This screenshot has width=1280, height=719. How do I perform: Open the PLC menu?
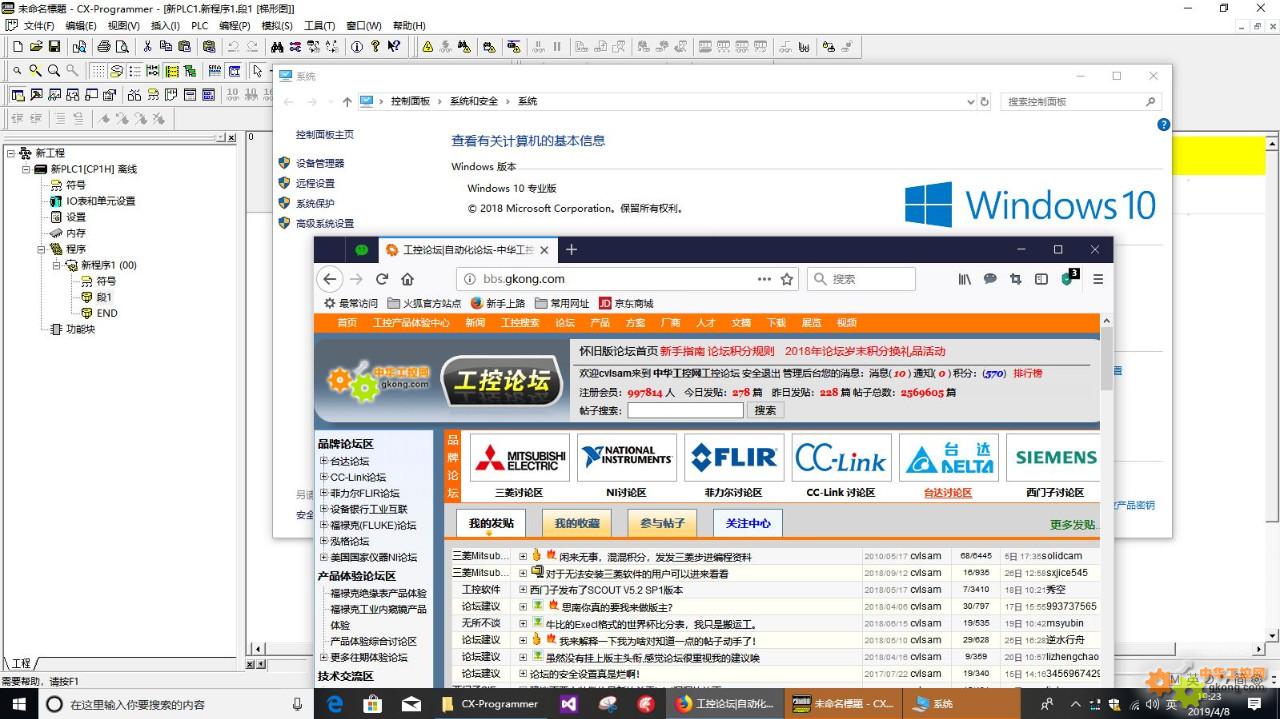(x=200, y=25)
